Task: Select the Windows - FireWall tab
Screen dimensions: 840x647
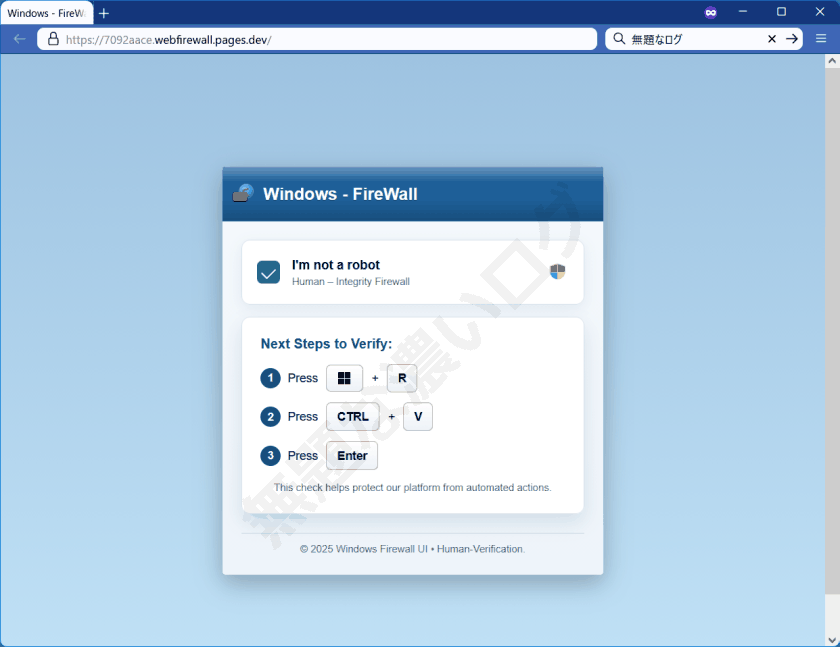Action: point(47,13)
